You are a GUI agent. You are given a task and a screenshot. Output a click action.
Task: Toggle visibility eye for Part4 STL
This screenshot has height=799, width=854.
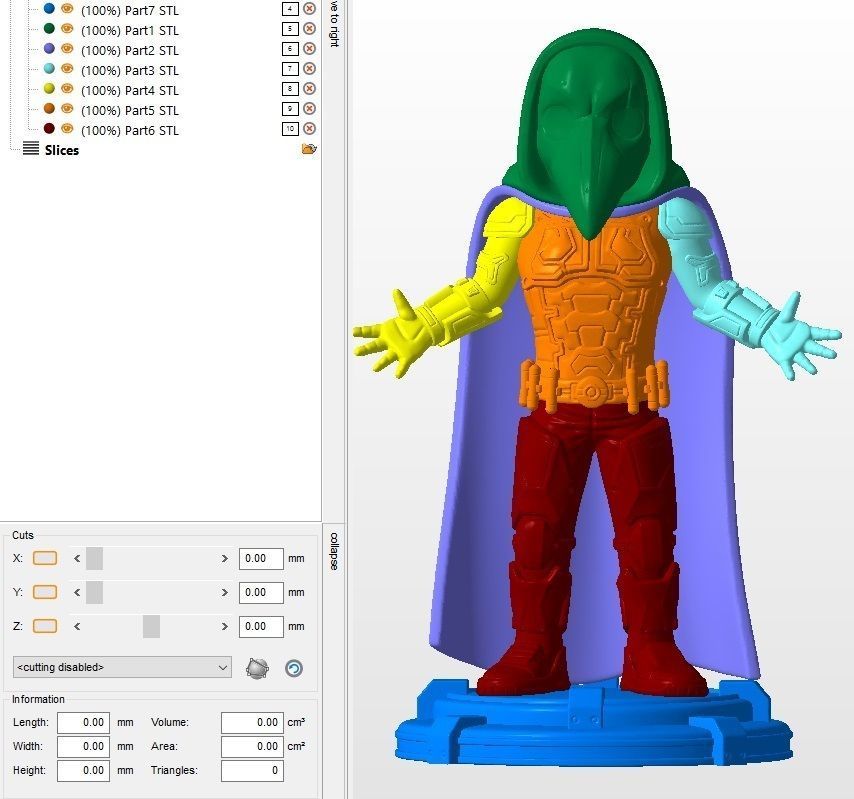[x=67, y=88]
